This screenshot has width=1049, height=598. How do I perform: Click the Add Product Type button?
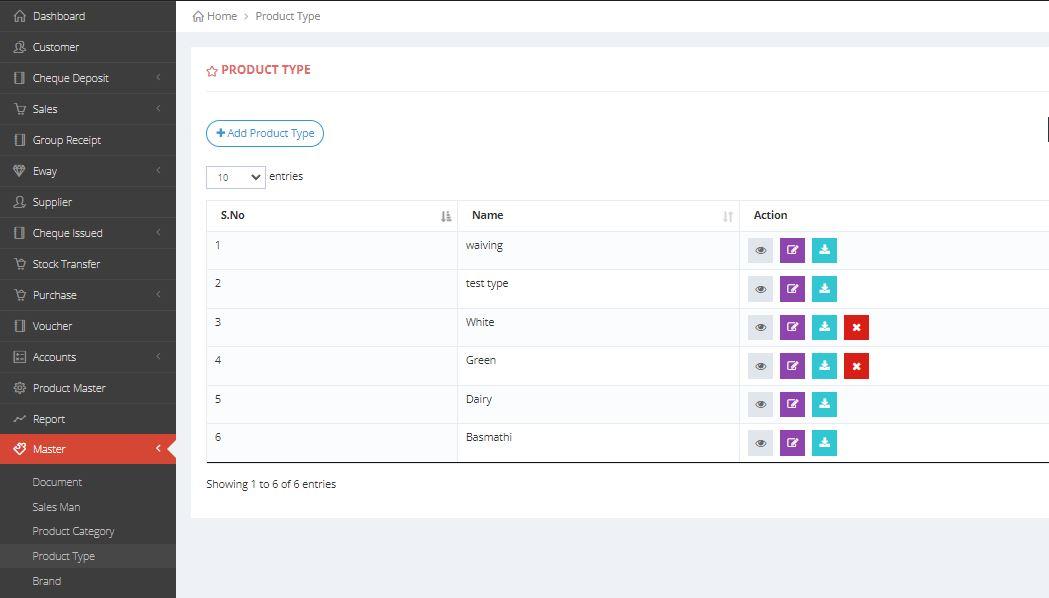[265, 133]
